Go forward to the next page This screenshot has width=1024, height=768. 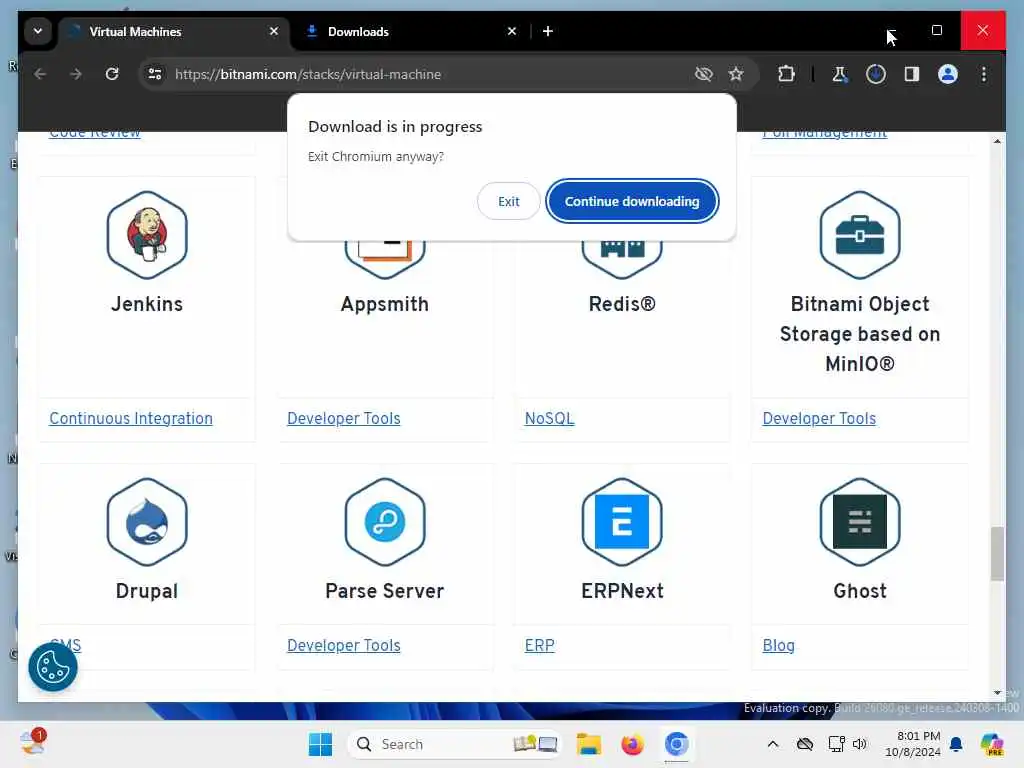(76, 74)
